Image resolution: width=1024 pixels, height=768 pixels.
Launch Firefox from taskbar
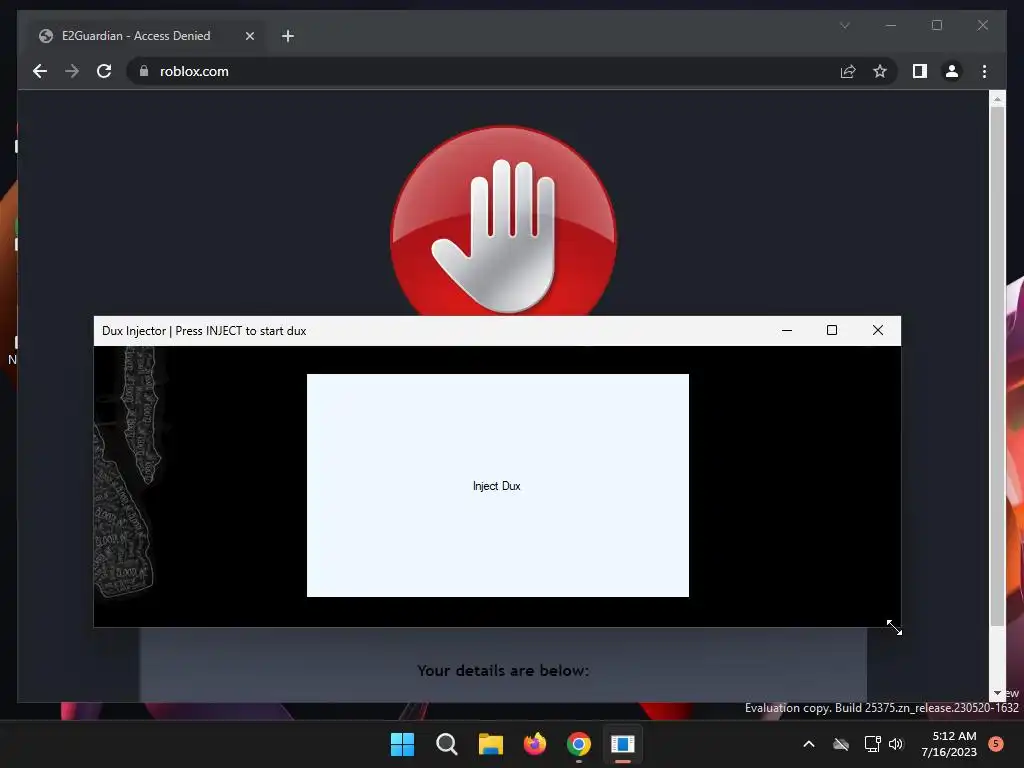tap(535, 744)
